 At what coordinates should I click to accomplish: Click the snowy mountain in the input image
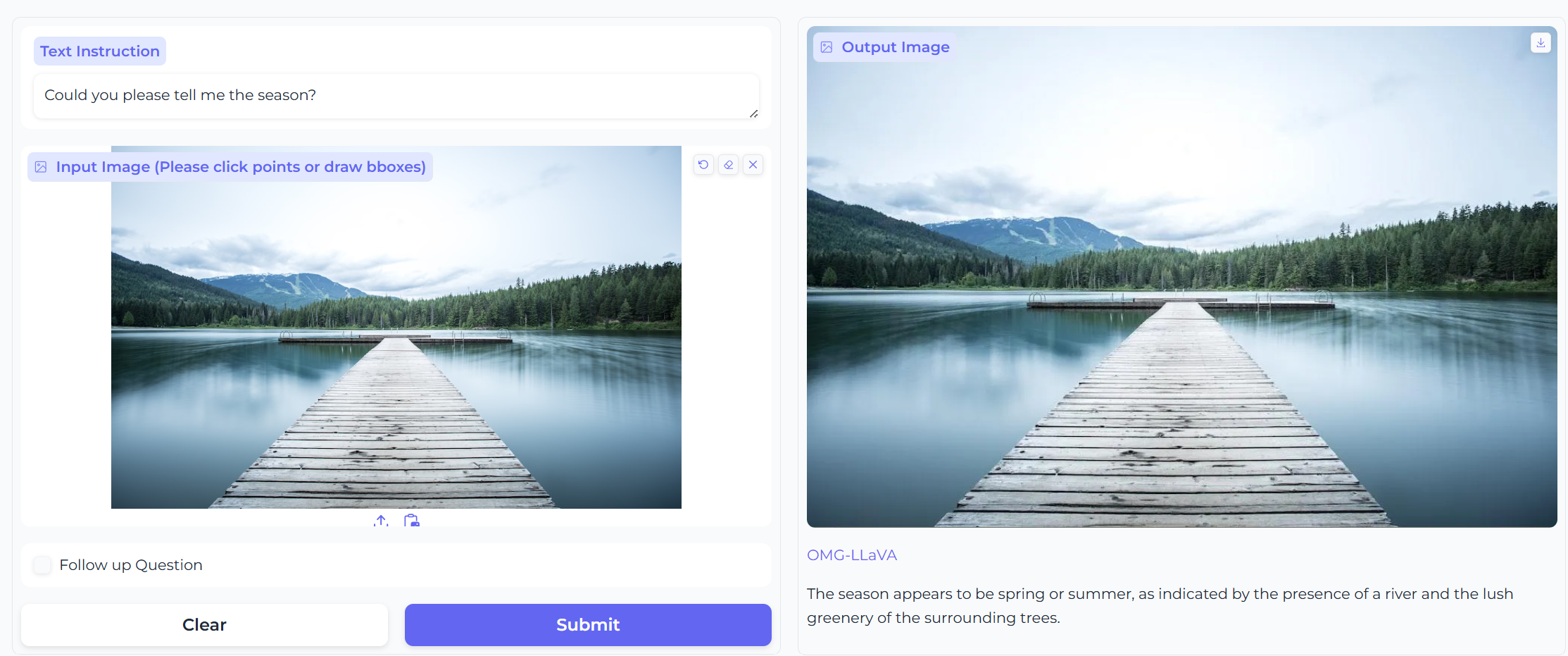click(289, 285)
